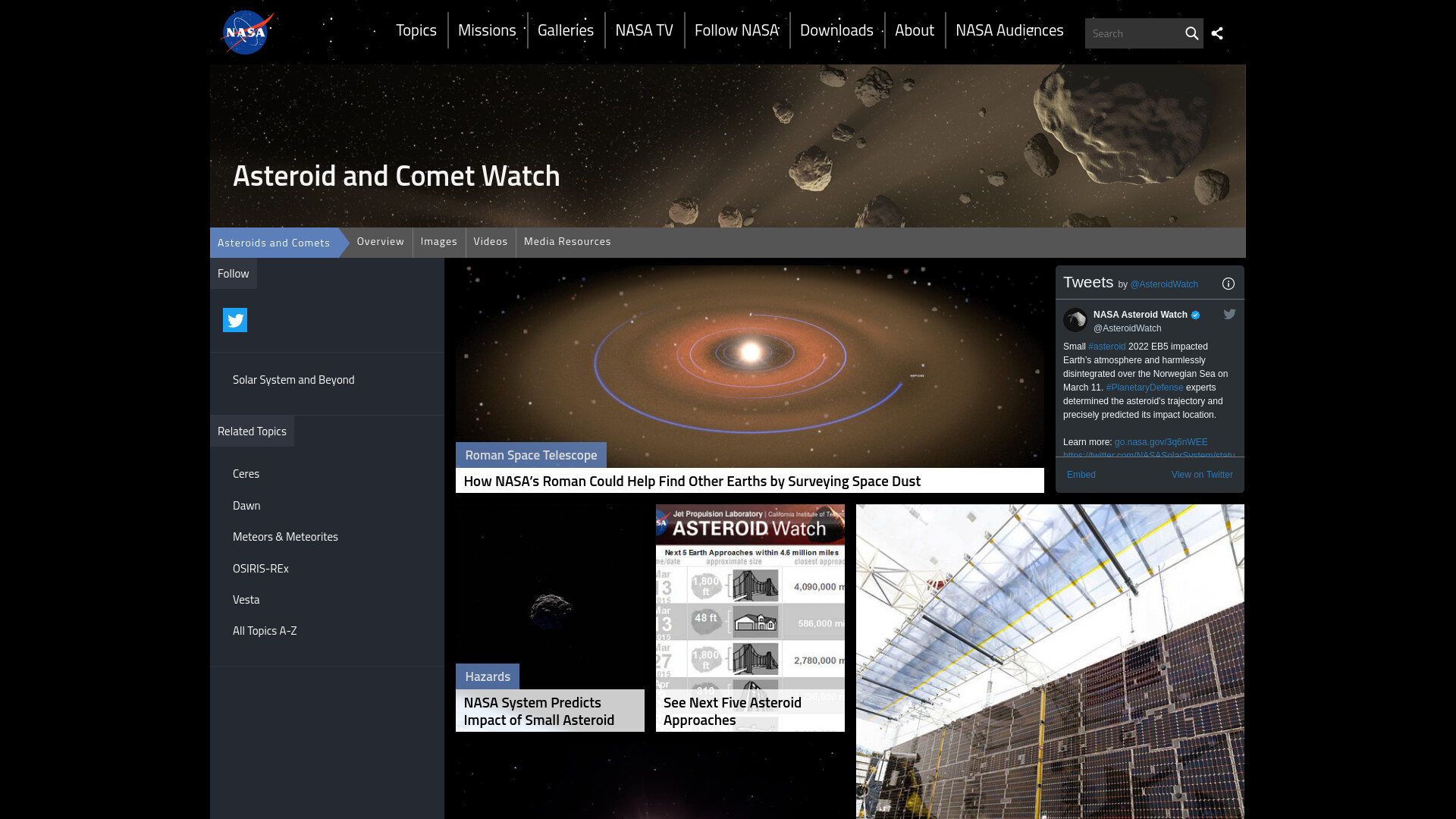
Task: Open the Dawn related topic
Action: tap(246, 506)
